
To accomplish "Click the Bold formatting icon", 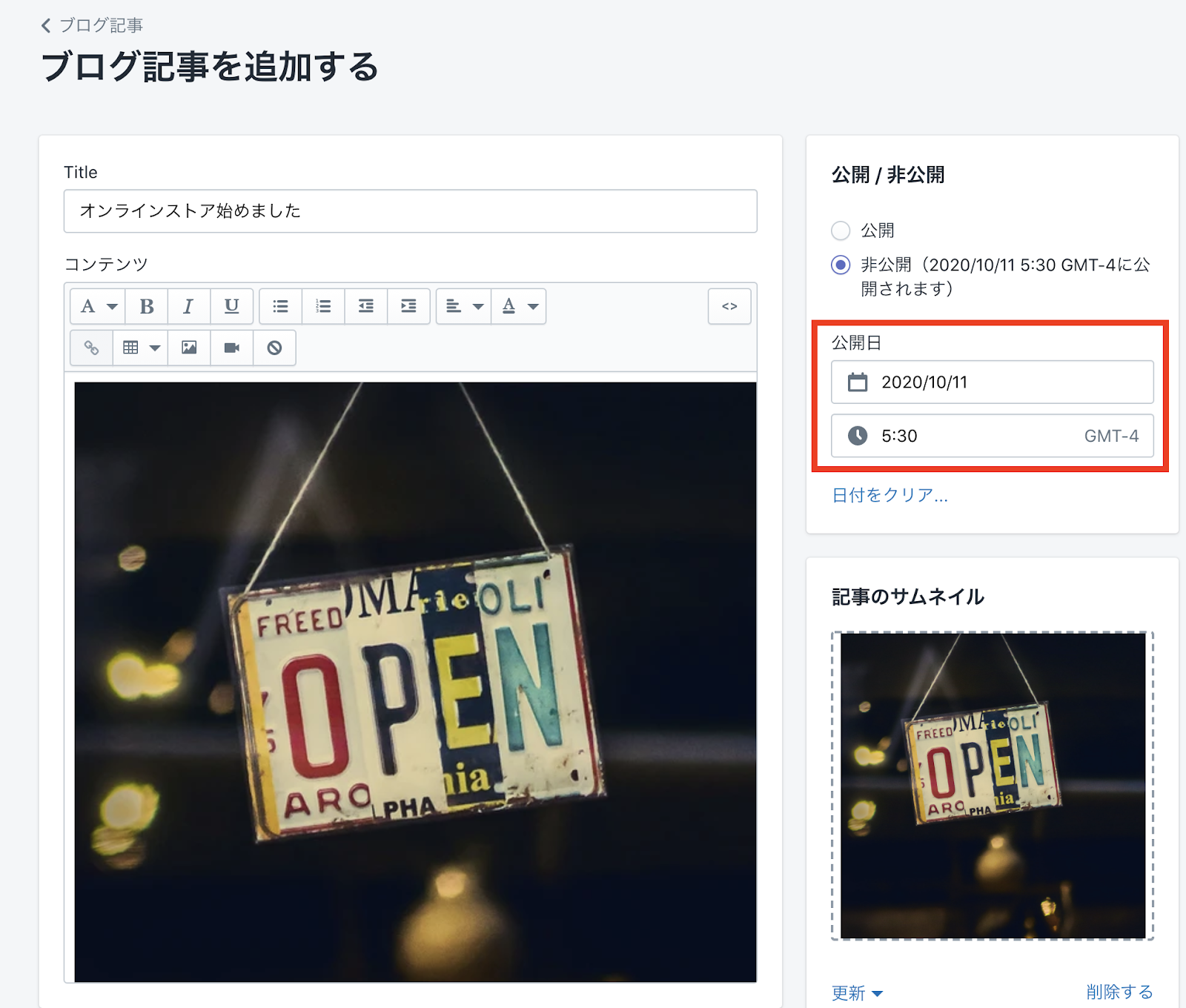I will 147,307.
